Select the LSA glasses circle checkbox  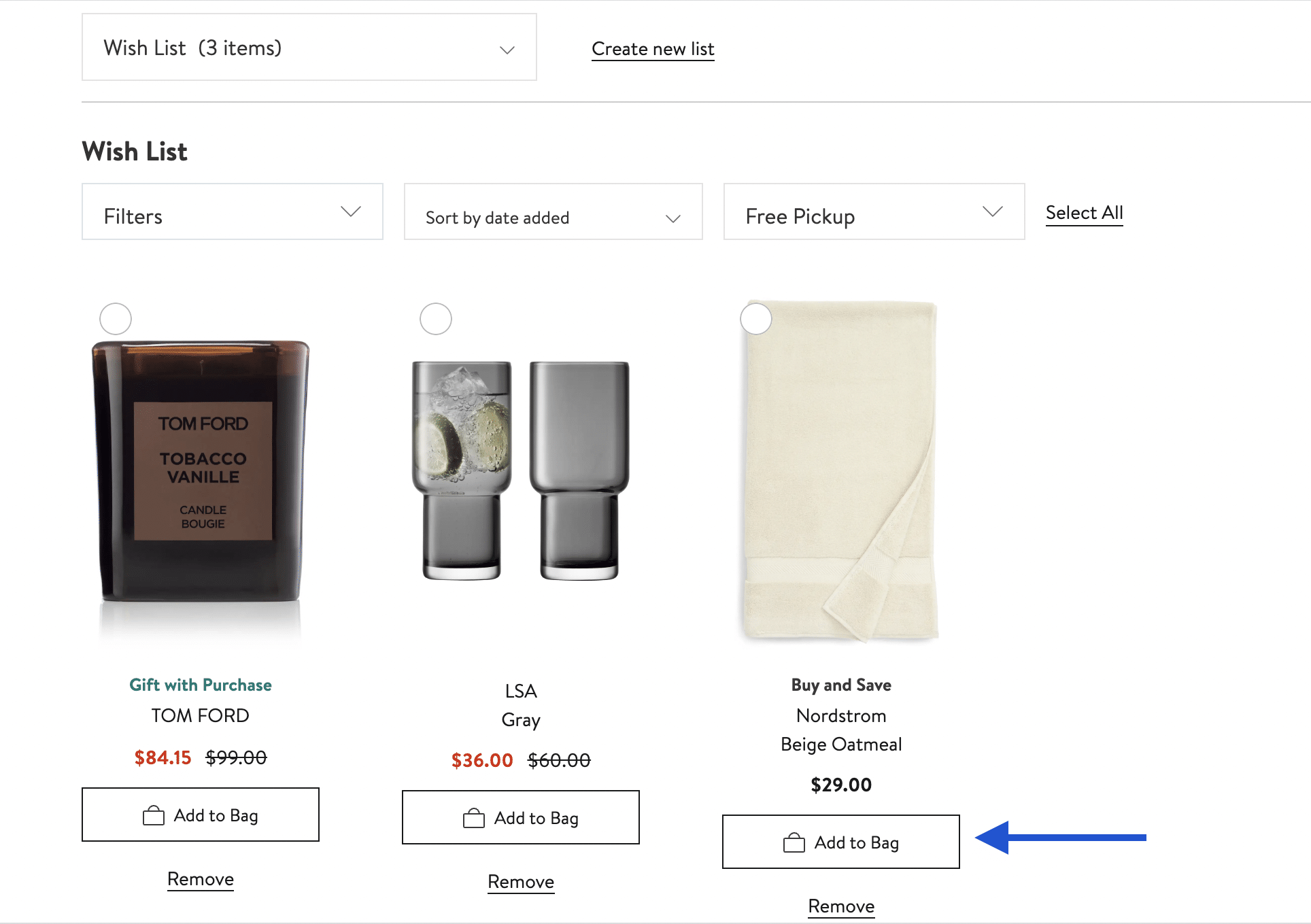click(436, 319)
